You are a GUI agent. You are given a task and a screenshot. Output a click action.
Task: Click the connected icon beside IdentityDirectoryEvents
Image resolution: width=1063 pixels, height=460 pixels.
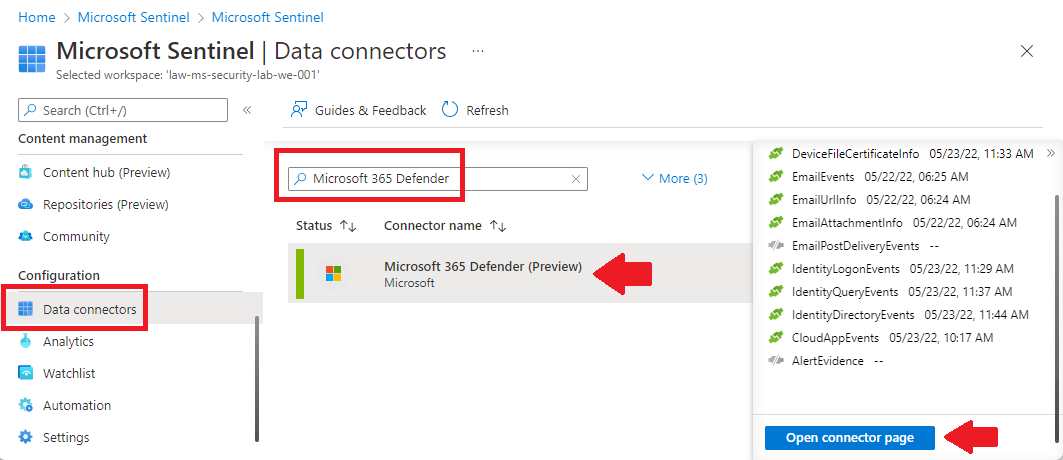pyautogui.click(x=776, y=315)
